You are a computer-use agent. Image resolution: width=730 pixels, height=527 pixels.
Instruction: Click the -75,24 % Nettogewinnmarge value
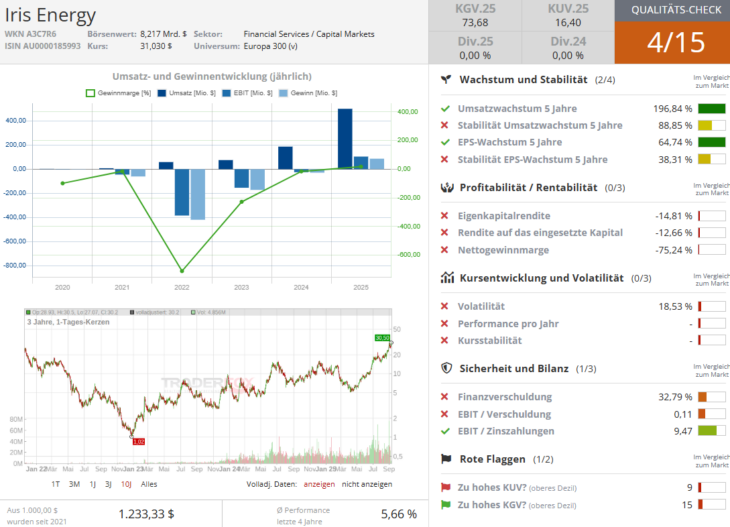[674, 250]
